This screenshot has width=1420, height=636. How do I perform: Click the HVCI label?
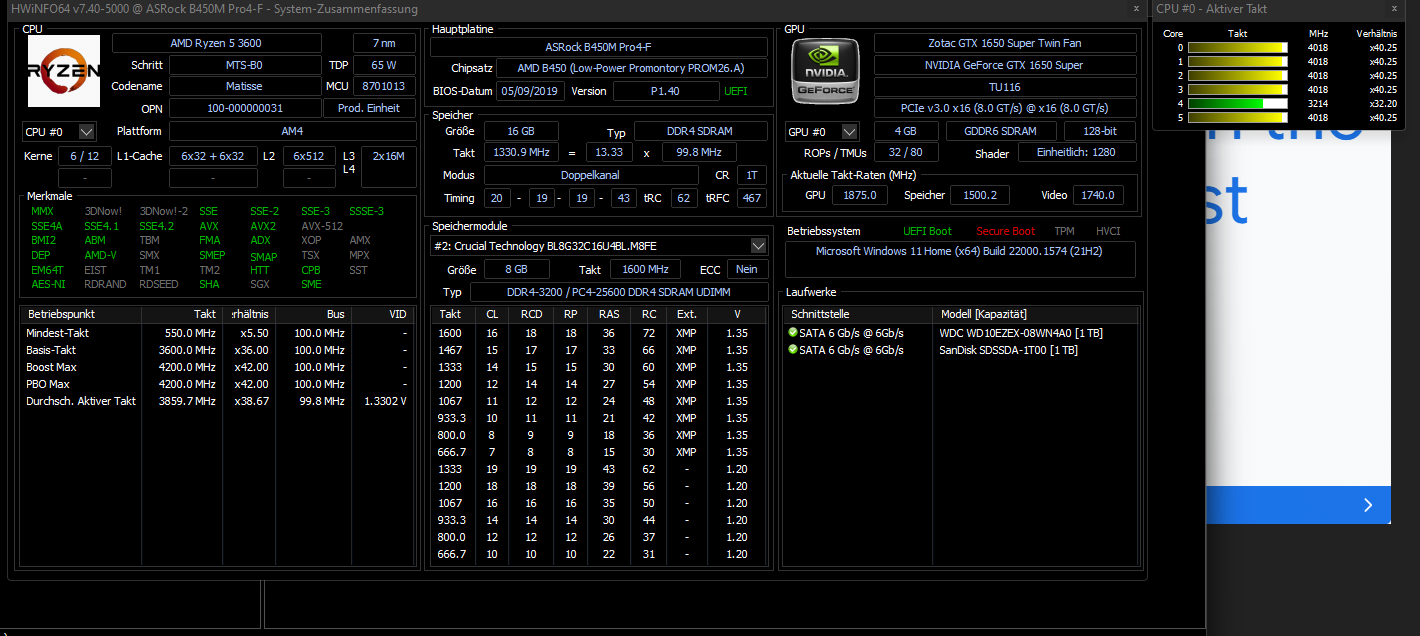[x=1108, y=231]
